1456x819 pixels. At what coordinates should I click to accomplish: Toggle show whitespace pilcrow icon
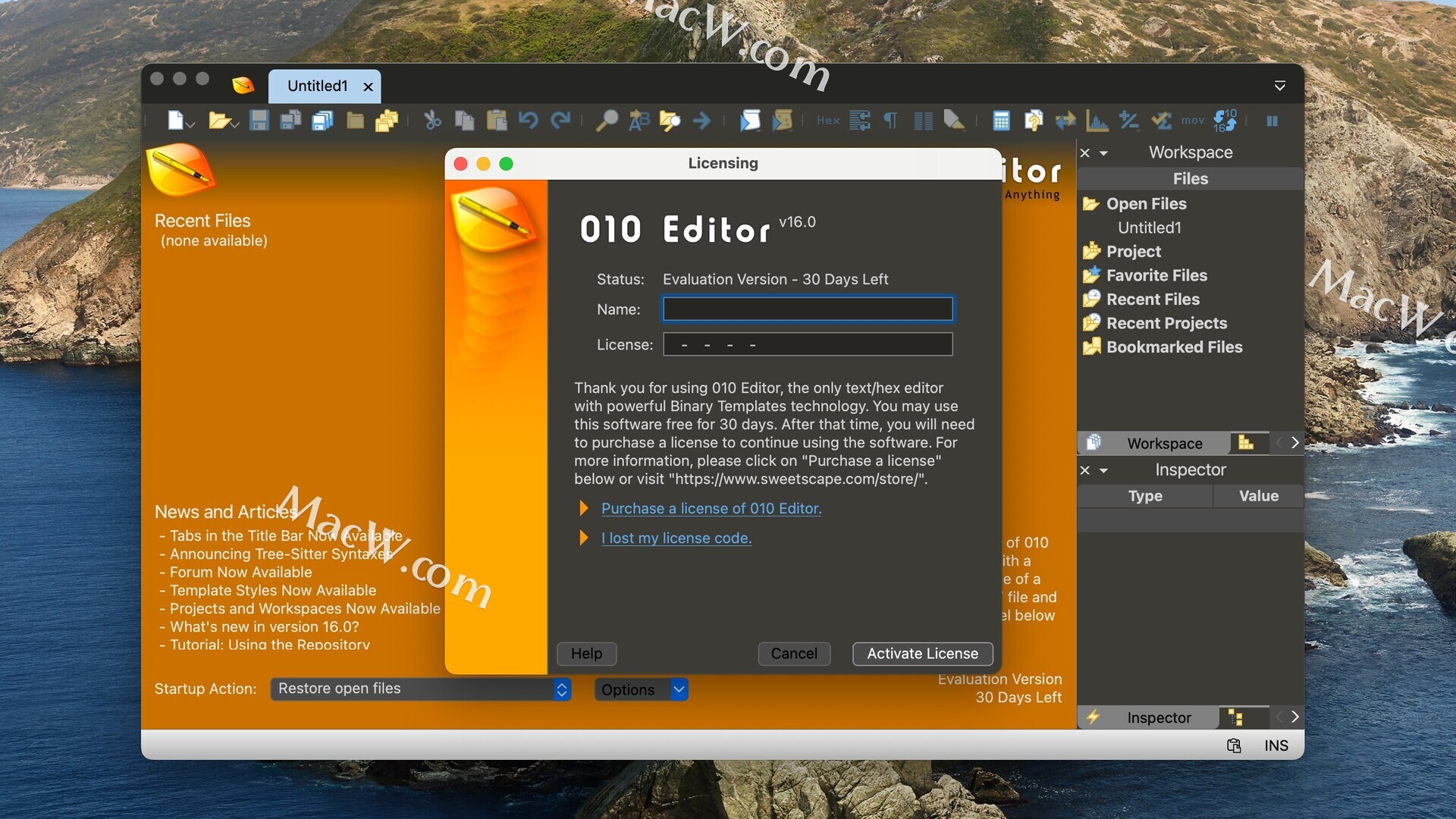[x=891, y=121]
